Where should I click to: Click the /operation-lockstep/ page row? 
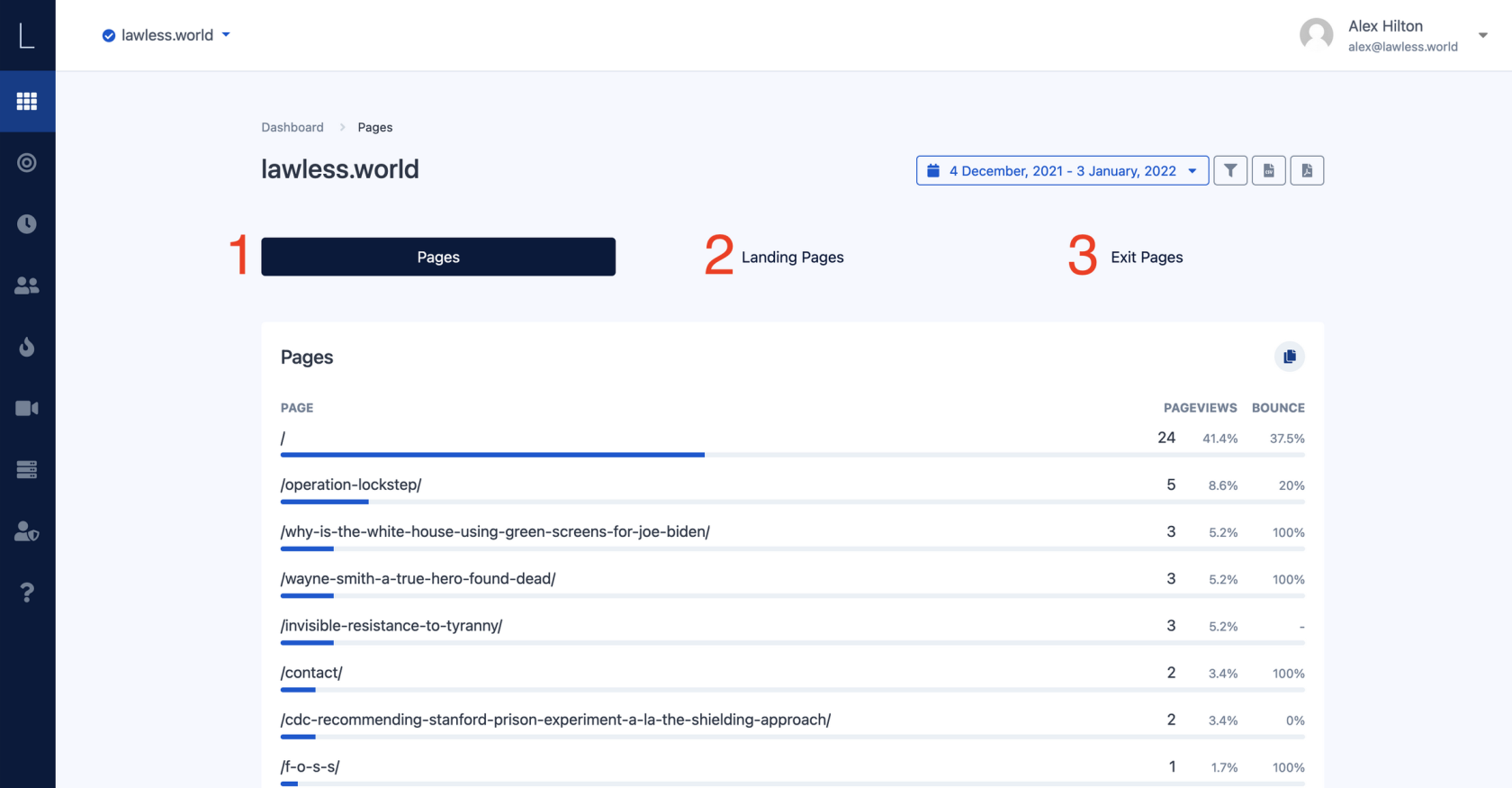point(351,485)
